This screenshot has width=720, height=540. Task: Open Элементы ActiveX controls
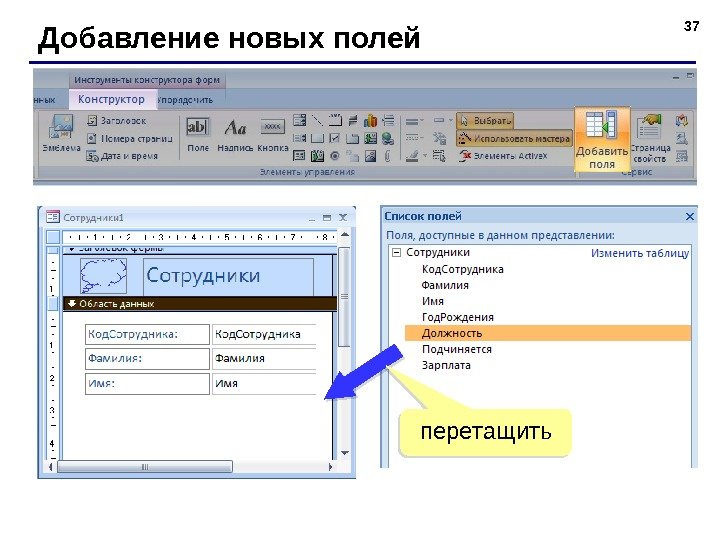tap(503, 156)
